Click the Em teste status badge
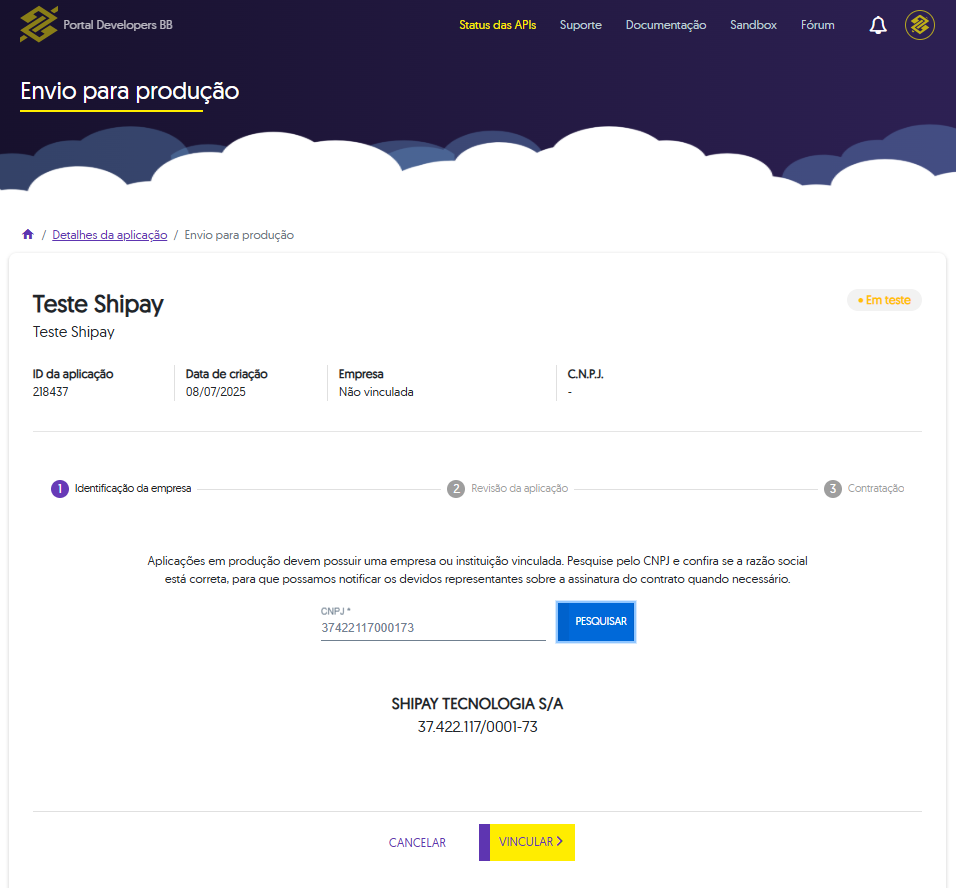This screenshot has height=888, width=956. pyautogui.click(x=884, y=300)
